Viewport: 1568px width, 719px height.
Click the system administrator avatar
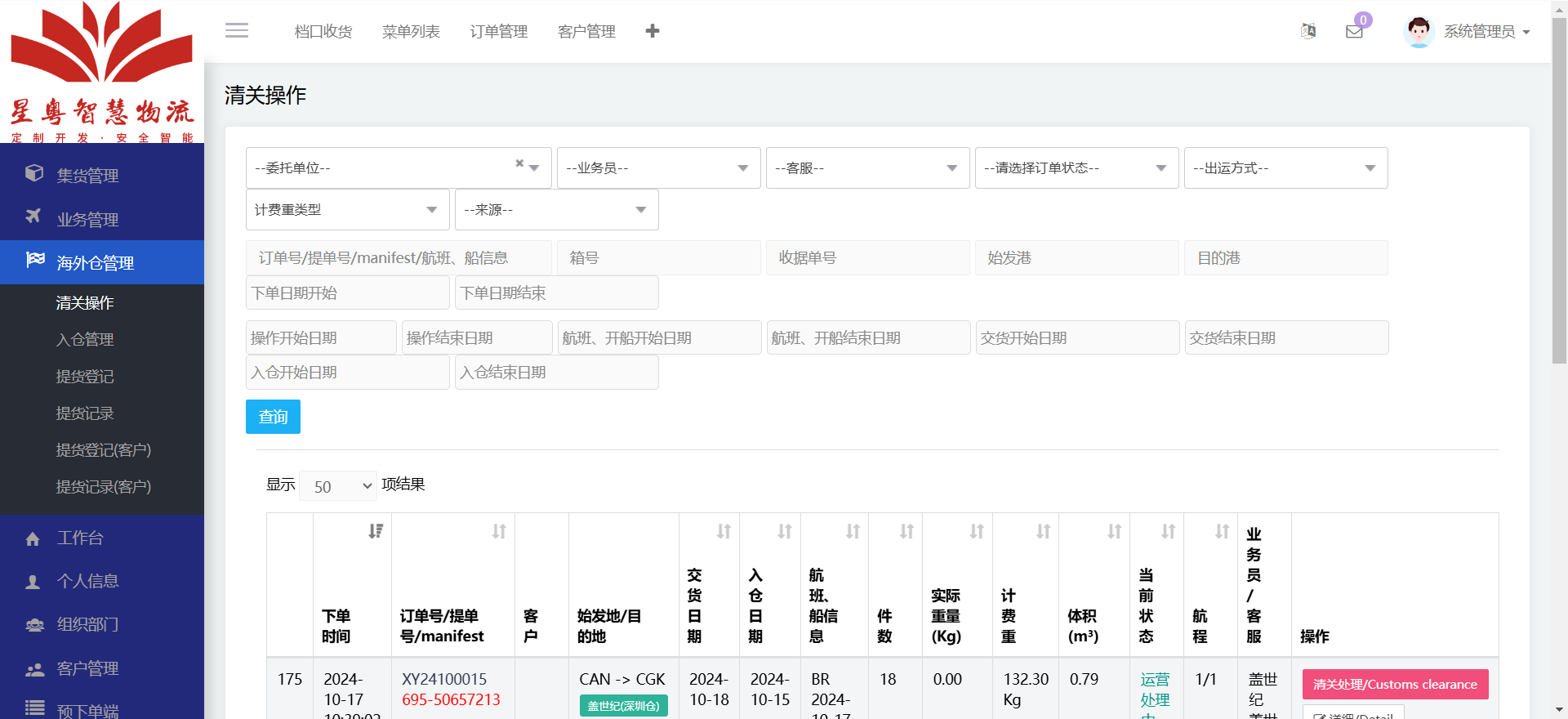pos(1419,32)
